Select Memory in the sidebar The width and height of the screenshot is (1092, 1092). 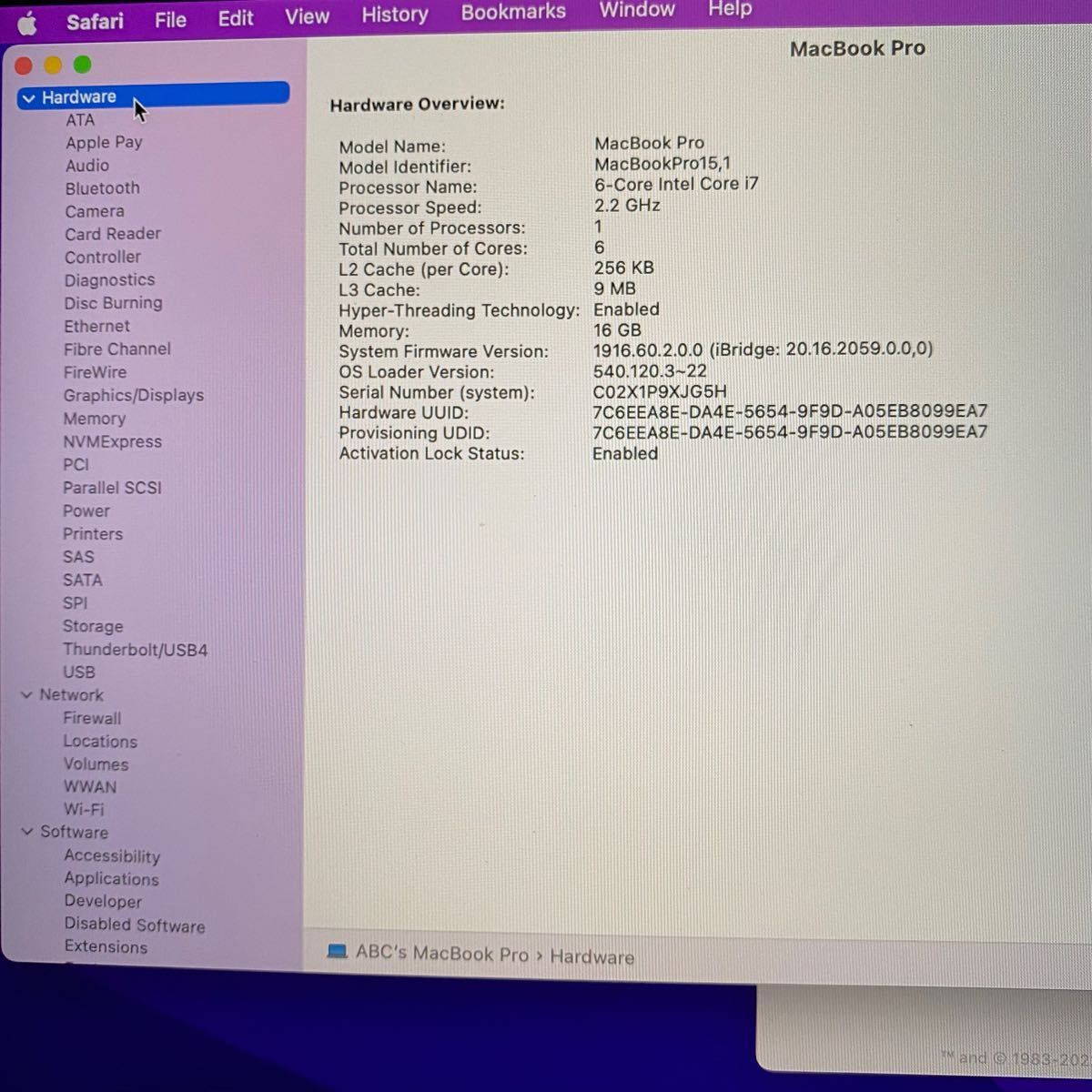pos(94,419)
